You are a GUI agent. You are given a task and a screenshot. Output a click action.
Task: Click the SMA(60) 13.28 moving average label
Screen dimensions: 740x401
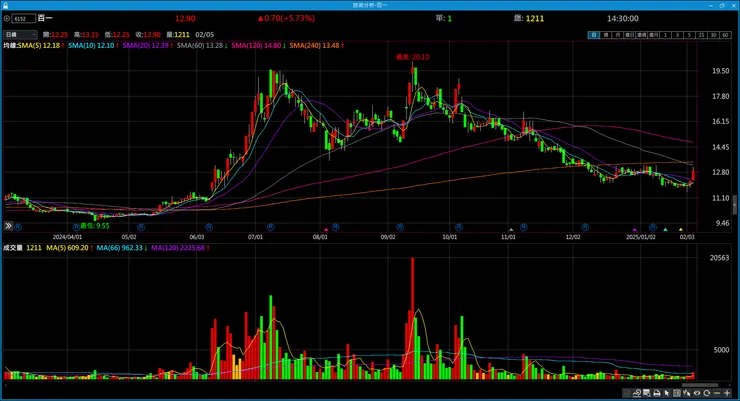pos(202,45)
